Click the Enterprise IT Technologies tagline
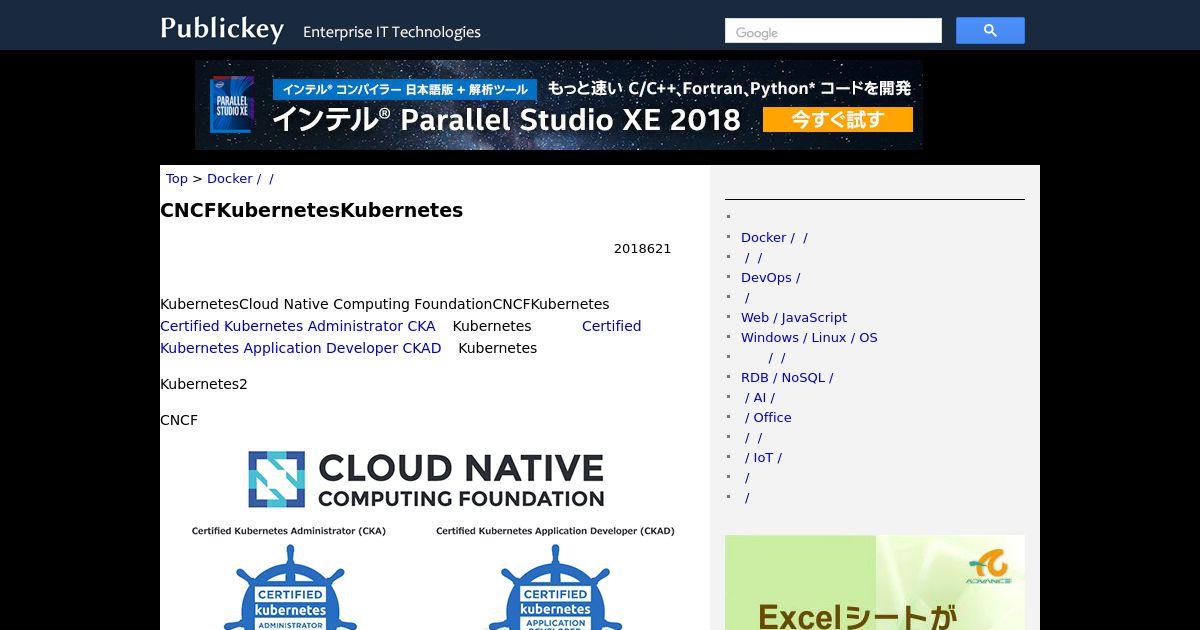 392,32
